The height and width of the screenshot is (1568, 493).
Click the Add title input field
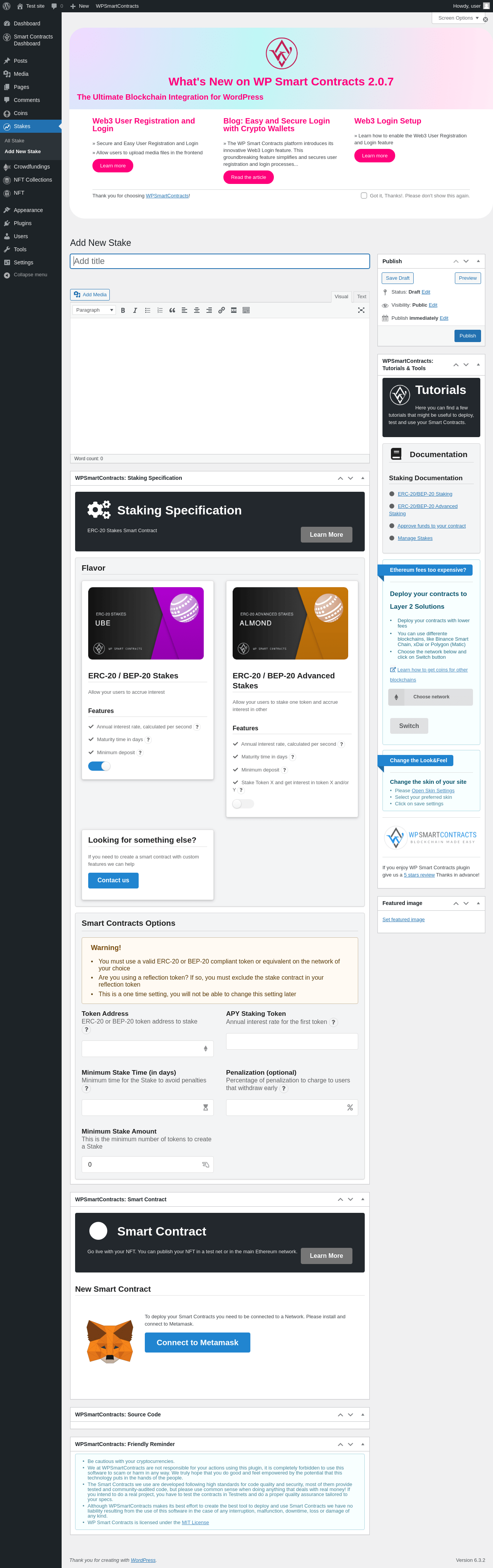pyautogui.click(x=220, y=261)
